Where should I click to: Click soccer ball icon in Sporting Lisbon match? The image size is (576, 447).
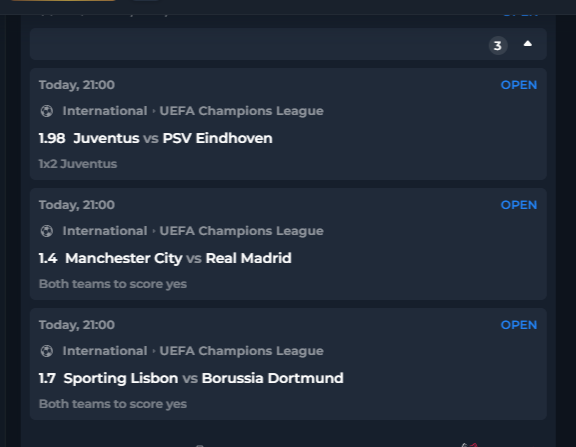(x=47, y=351)
